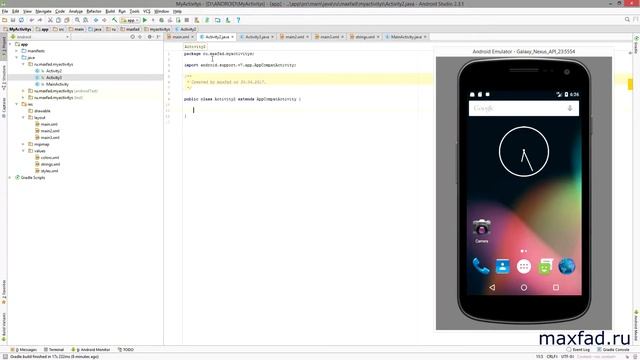The image size is (640, 360).
Task: Open the Terminal tool window
Action: point(54,350)
